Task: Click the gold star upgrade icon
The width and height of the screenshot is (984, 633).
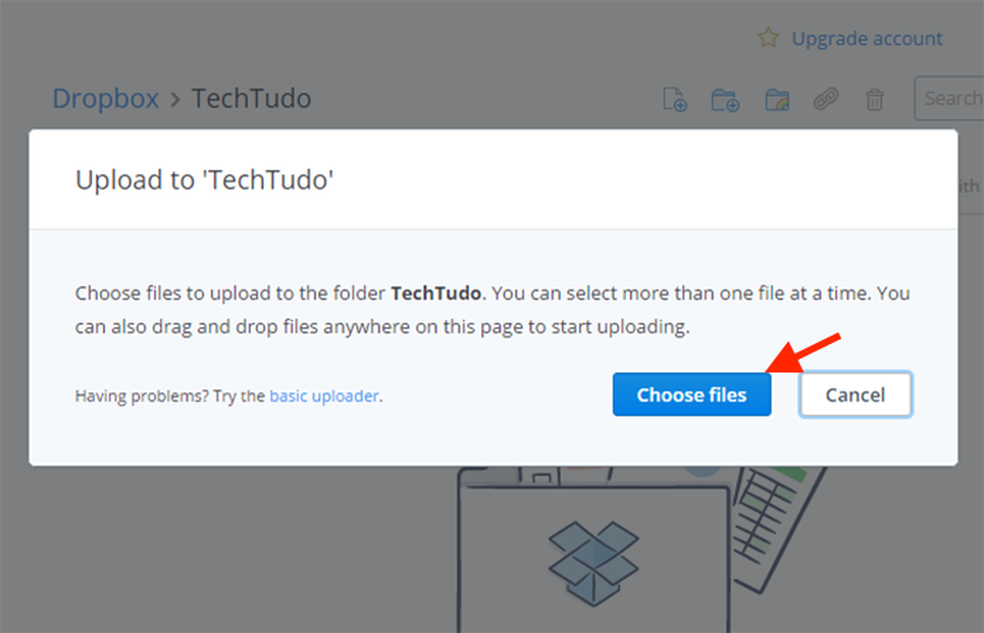Action: pos(768,38)
